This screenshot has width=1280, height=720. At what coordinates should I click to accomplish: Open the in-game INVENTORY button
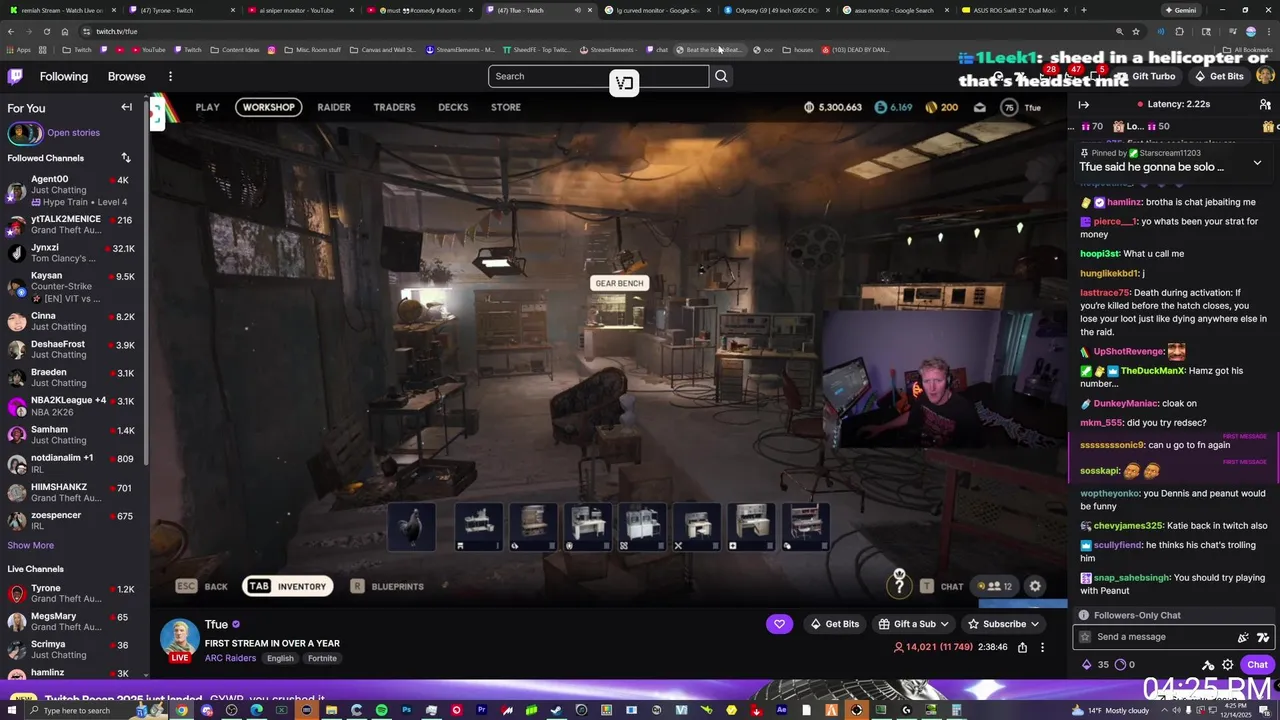coord(287,587)
